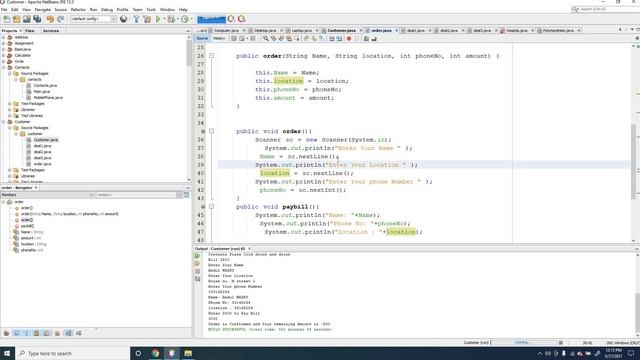This screenshot has width=640, height=360.
Task: Open the Debug menu
Action: click(107, 9)
